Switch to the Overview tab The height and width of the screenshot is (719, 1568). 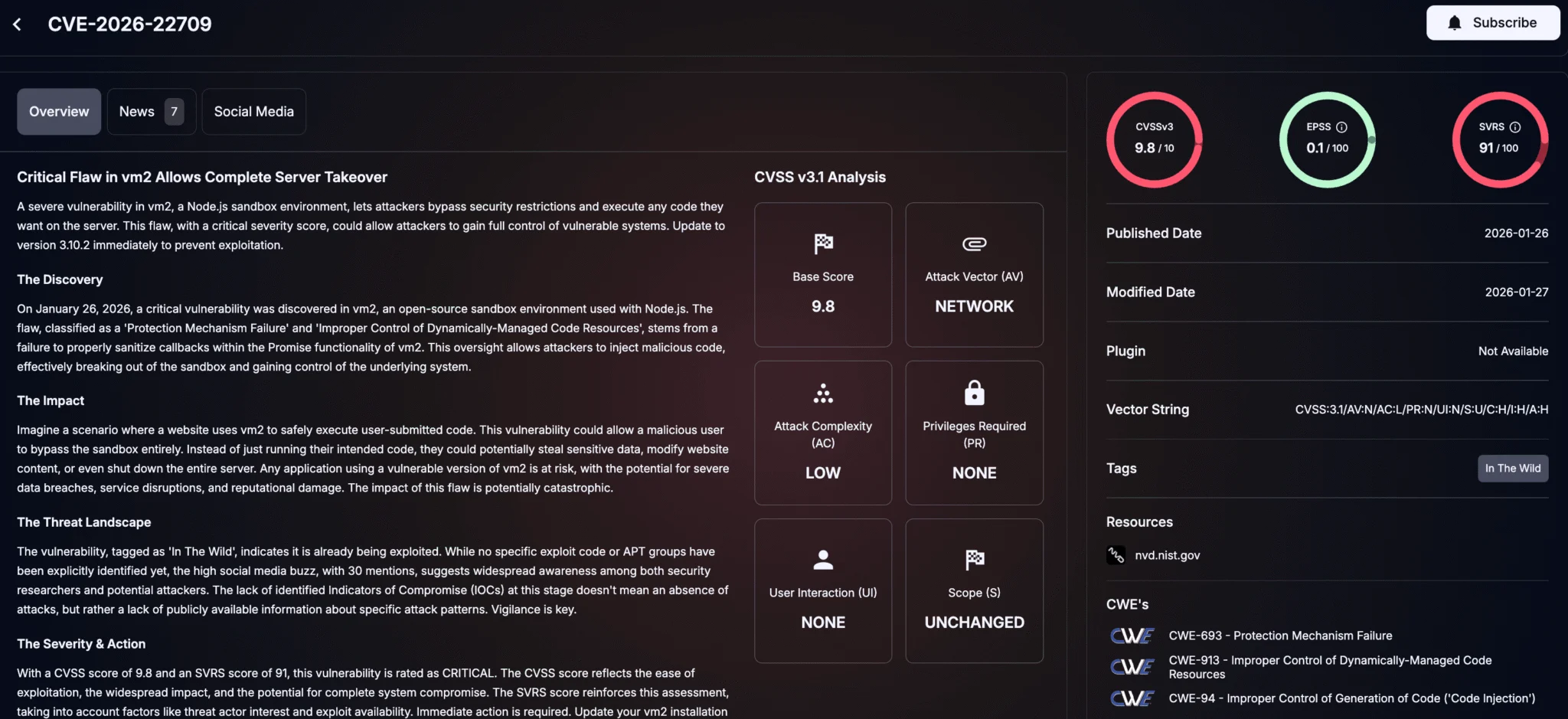(x=59, y=112)
